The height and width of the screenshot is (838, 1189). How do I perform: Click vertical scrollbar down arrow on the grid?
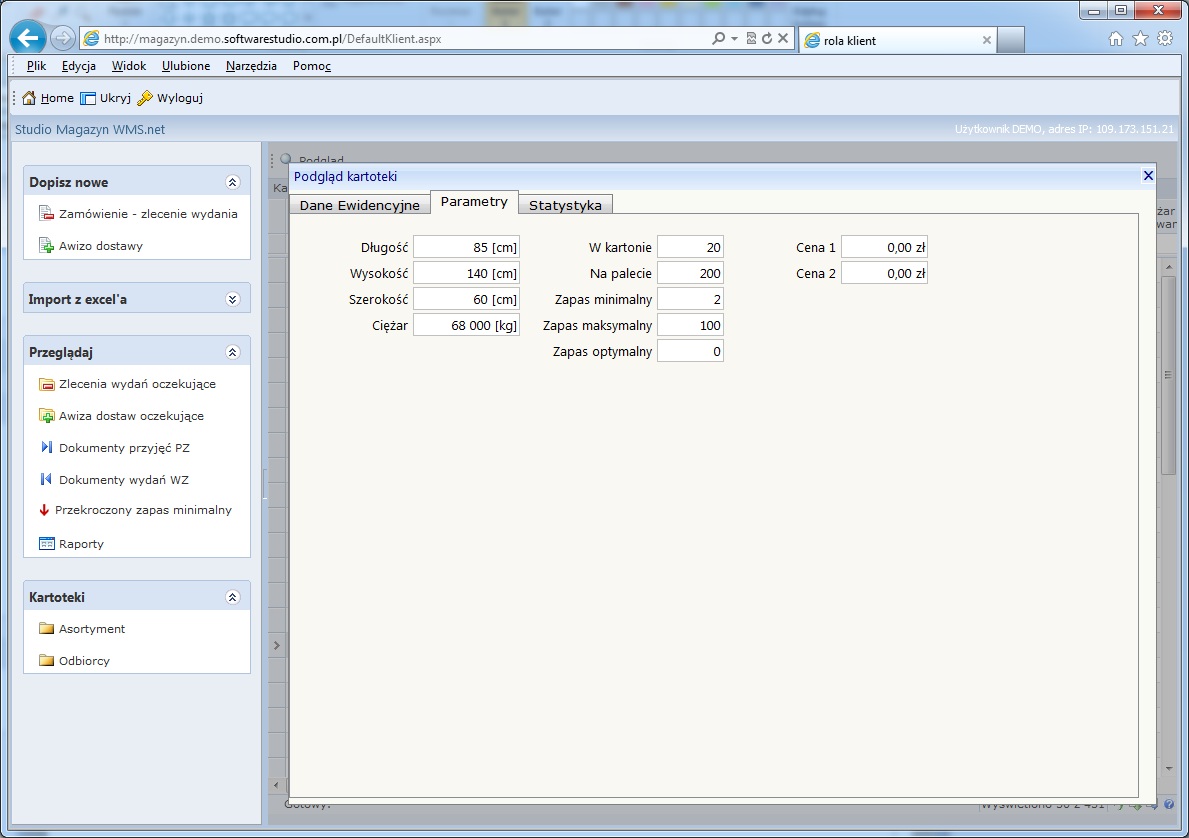[x=1169, y=768]
